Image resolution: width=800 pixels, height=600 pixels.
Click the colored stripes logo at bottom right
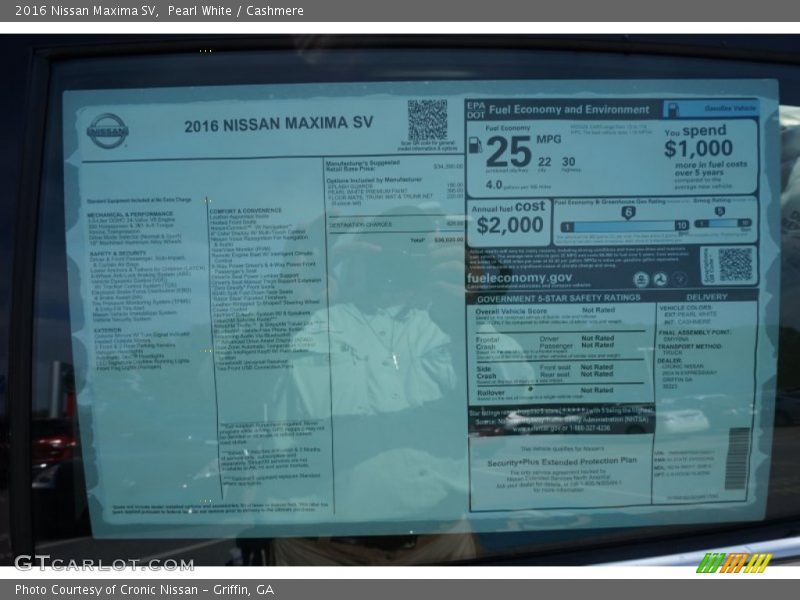734,563
